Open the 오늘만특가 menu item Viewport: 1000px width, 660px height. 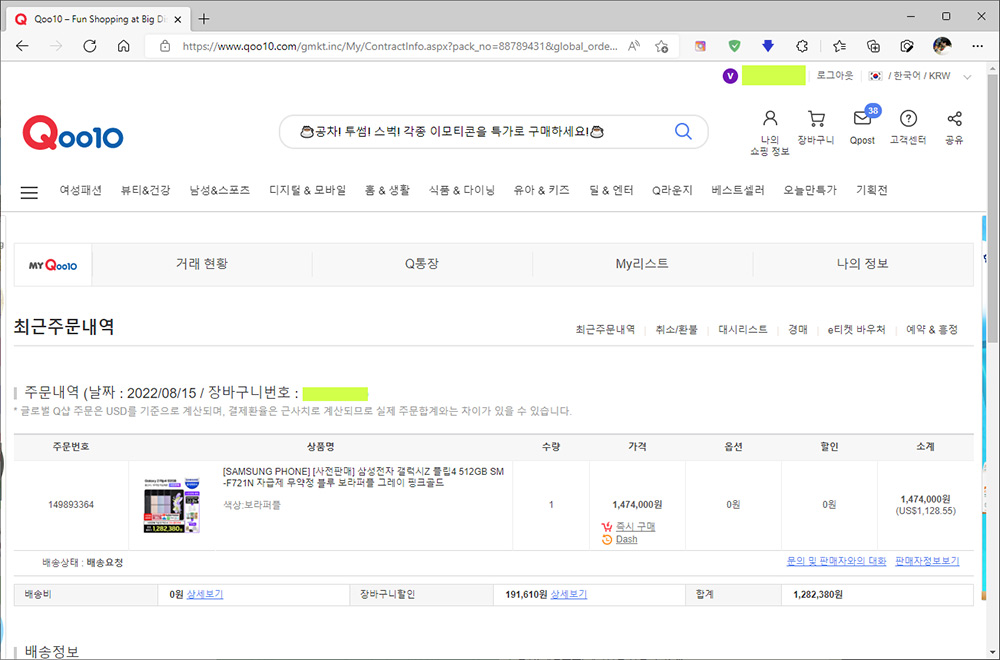pyautogui.click(x=810, y=190)
